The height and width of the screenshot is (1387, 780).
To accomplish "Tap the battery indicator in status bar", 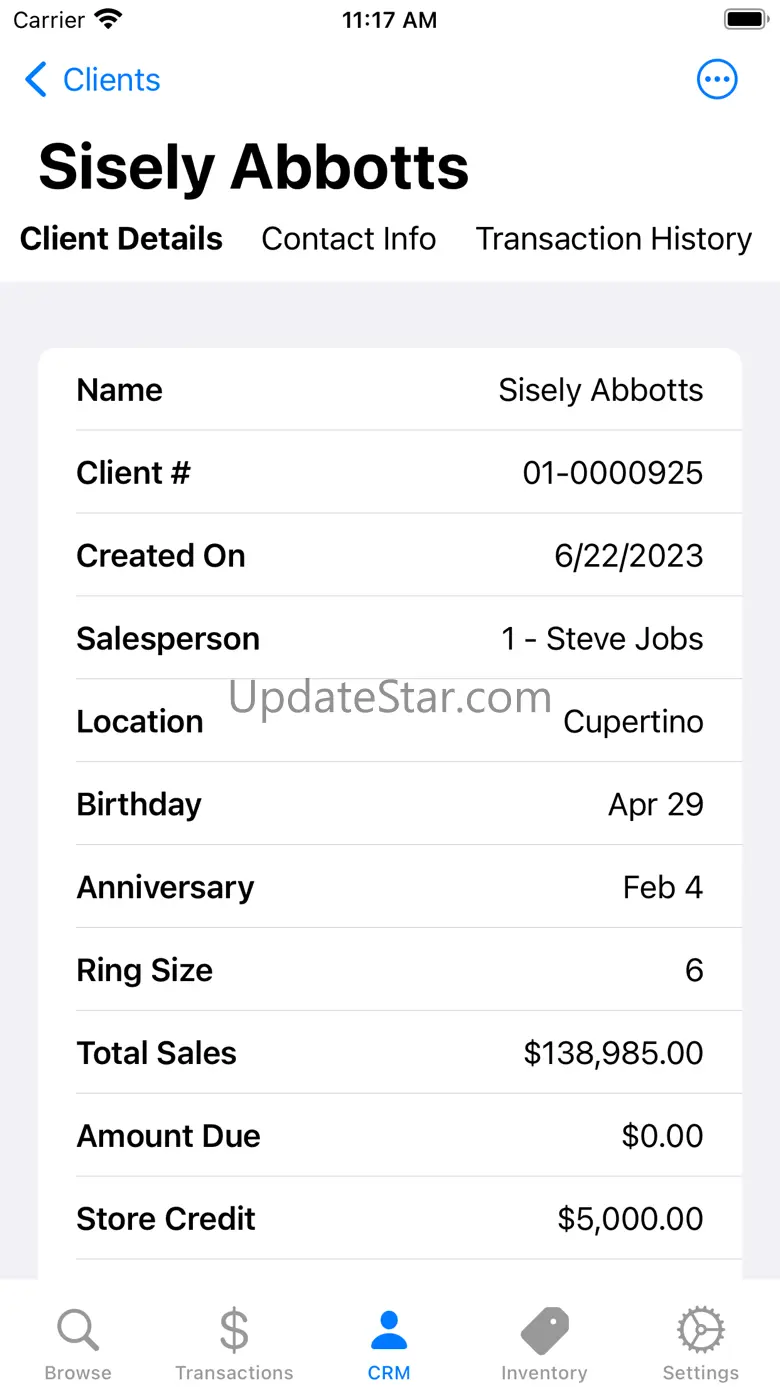I will click(x=745, y=19).
